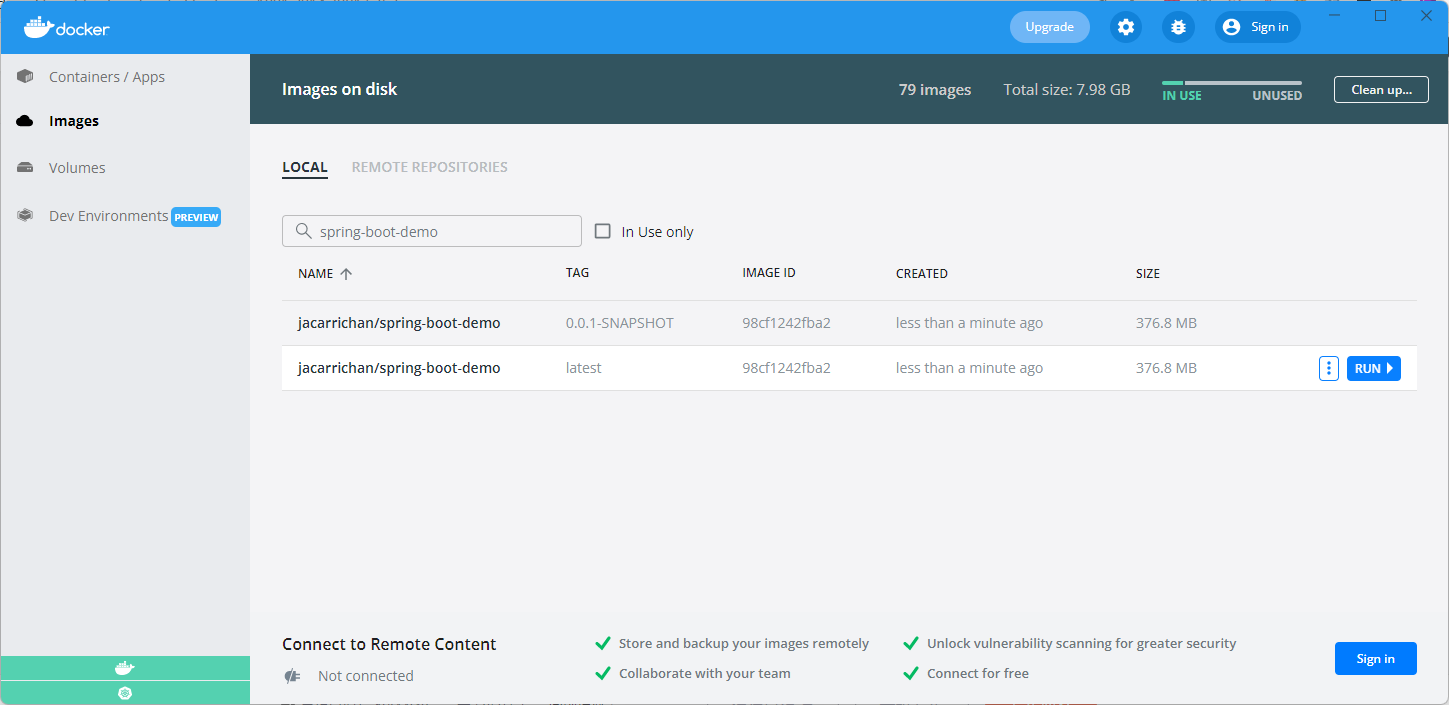Open three-dot menu for latest image
The width and height of the screenshot is (1449, 705).
(x=1328, y=368)
